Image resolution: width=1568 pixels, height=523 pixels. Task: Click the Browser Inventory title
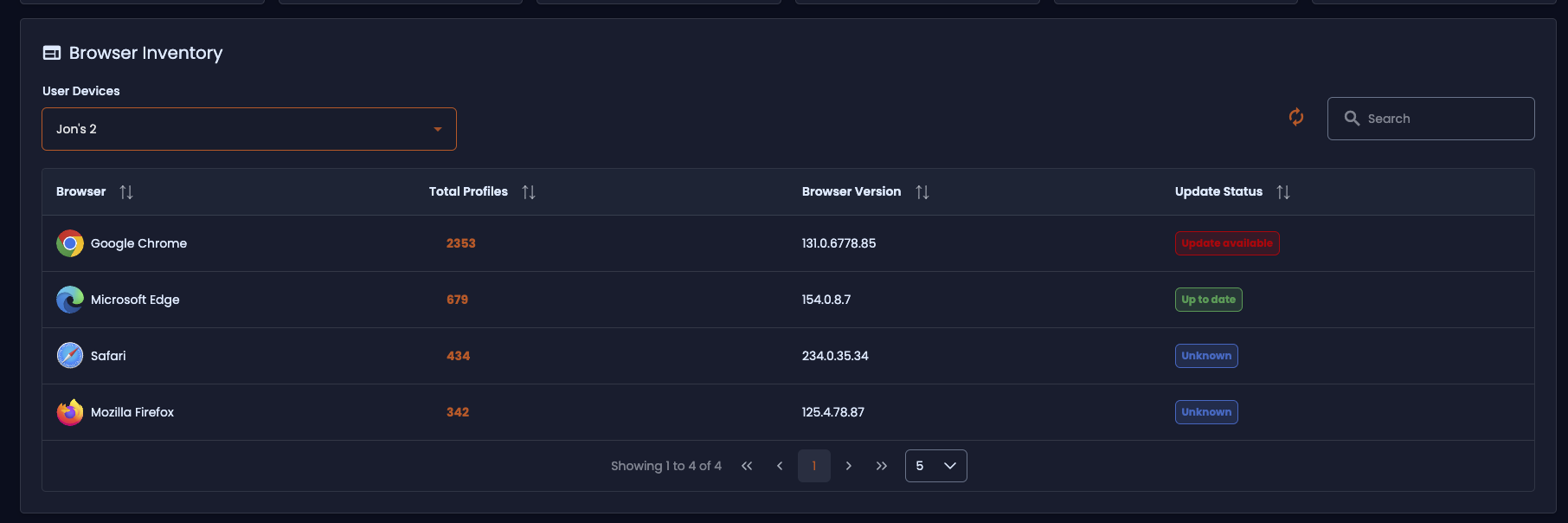click(145, 53)
